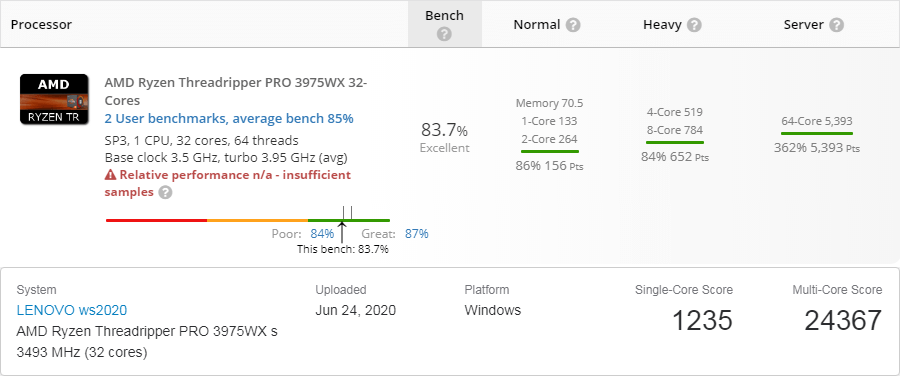Click the help icon beside Heavy
900x376 pixels.
694,25
